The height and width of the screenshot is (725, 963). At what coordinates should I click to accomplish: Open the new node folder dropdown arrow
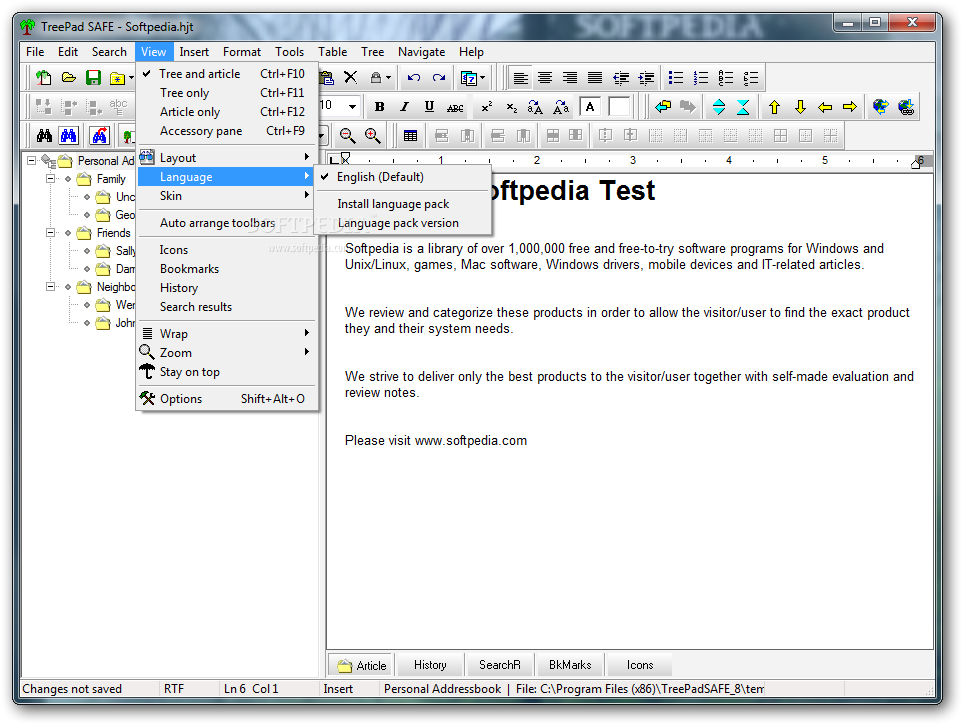pos(131,78)
